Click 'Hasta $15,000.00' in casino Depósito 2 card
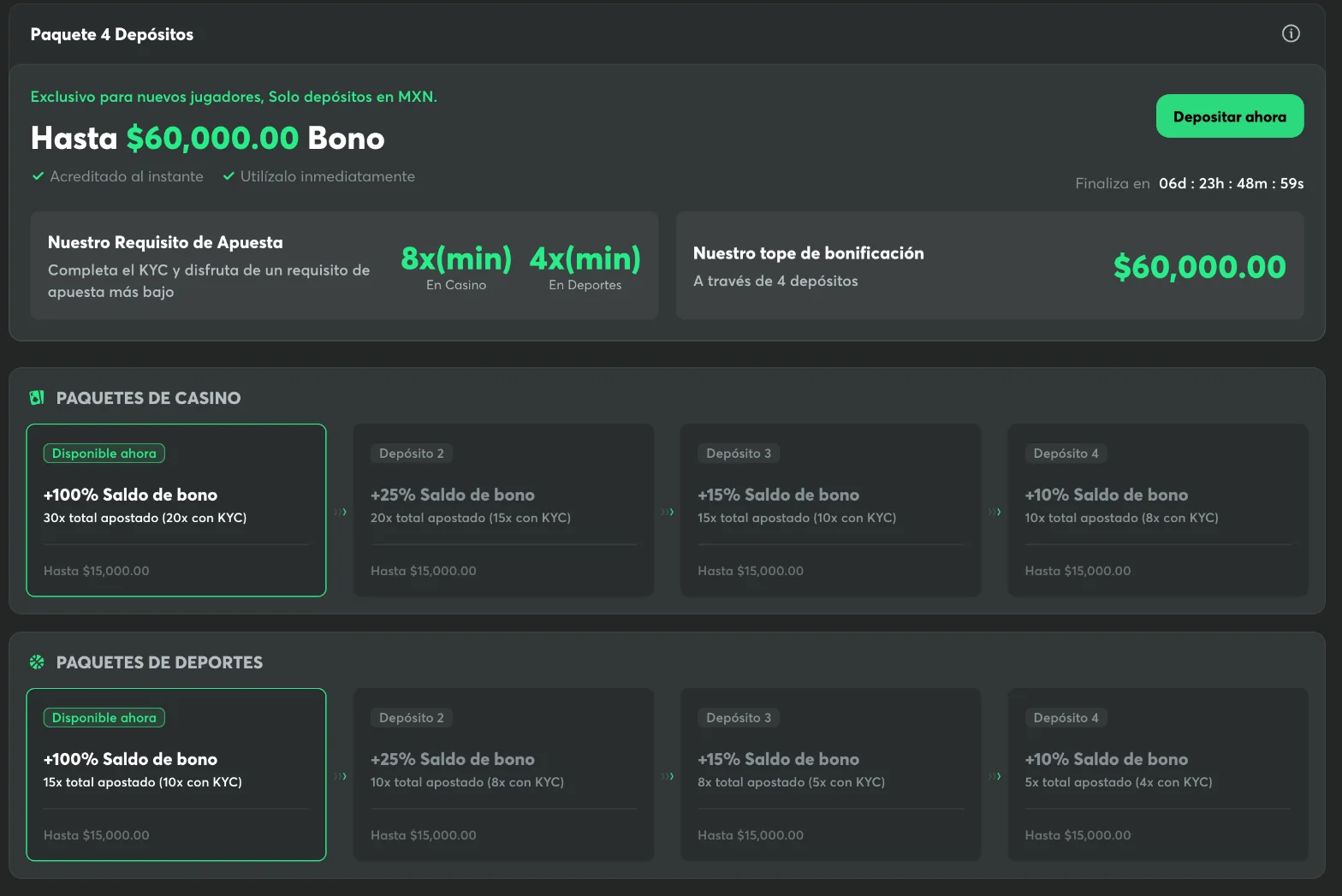 point(424,571)
